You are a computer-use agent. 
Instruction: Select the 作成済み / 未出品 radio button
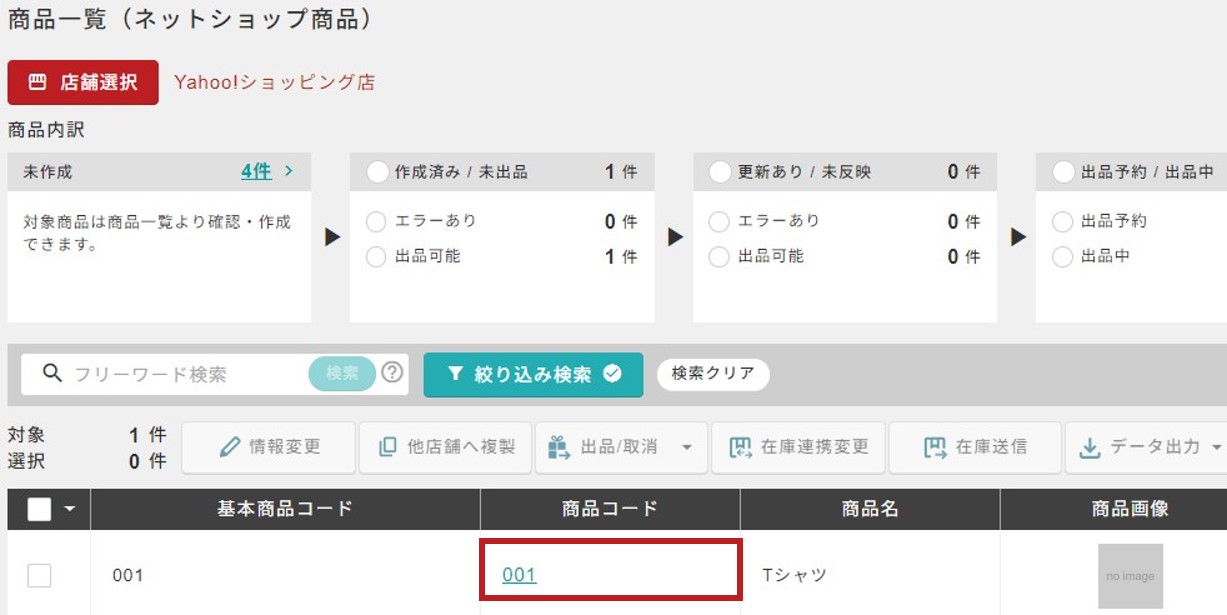tap(377, 172)
